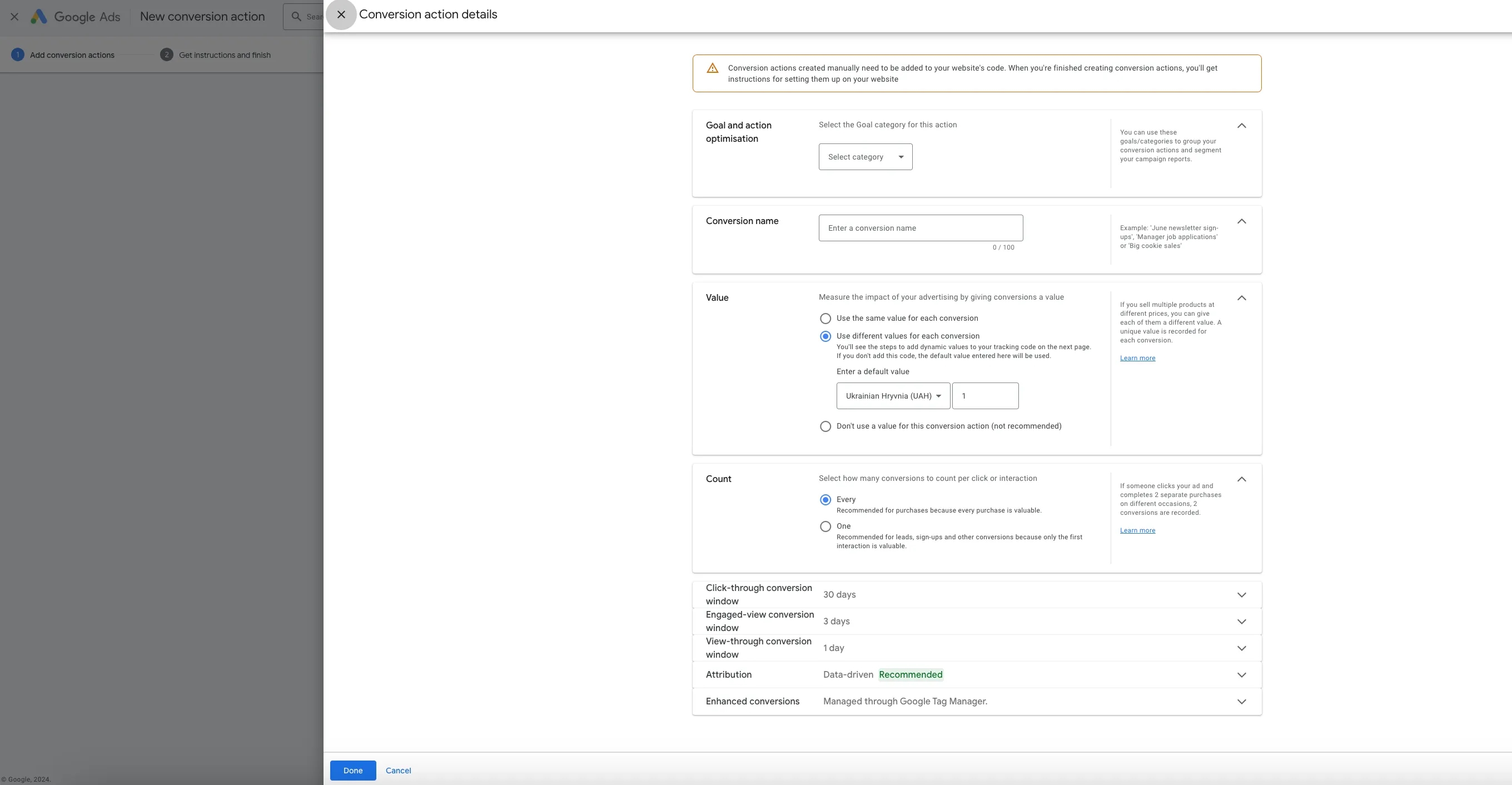
Task: Click the '3 days' value text
Action: (837, 621)
